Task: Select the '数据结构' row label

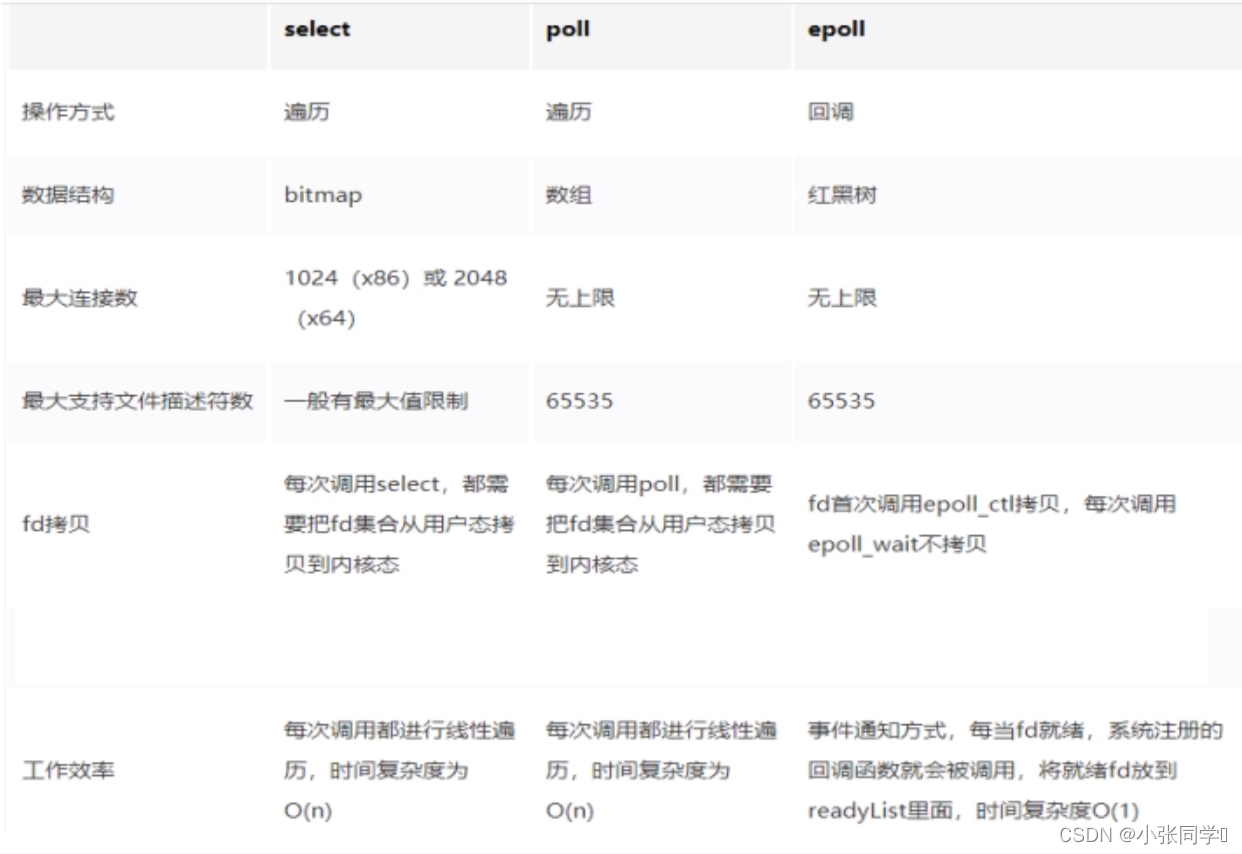Action: point(68,195)
